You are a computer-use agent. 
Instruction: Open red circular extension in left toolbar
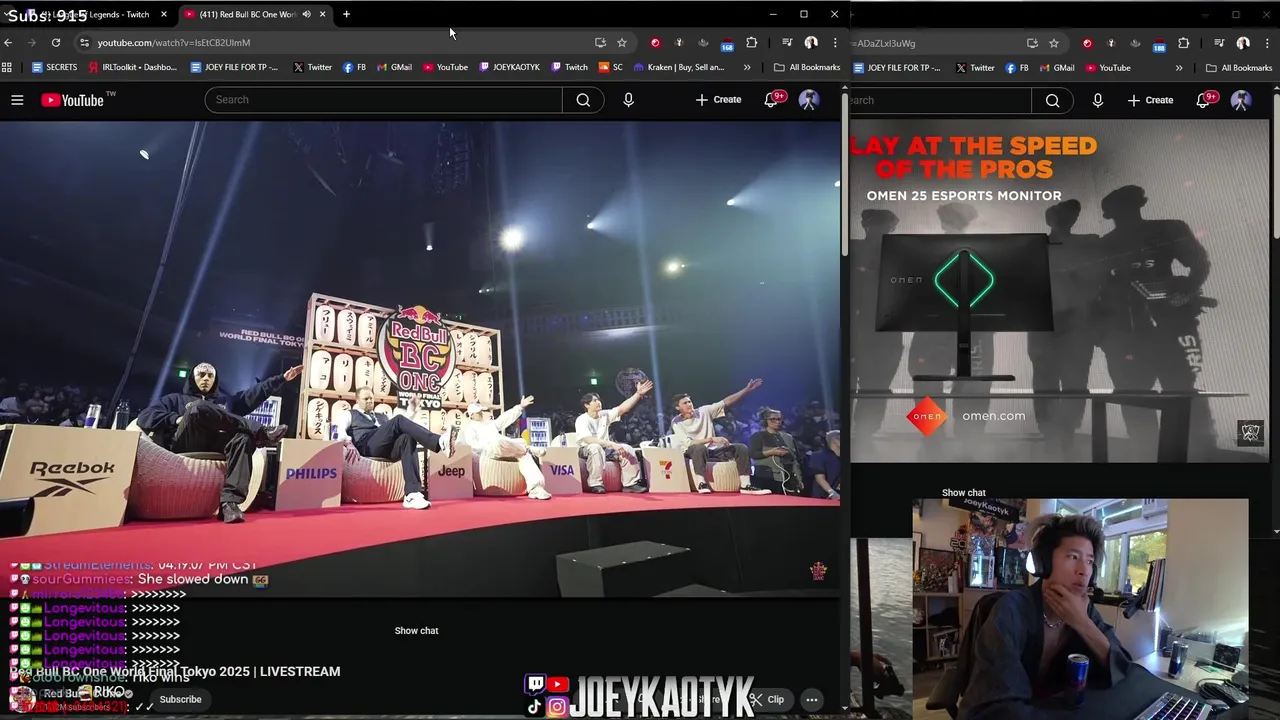coord(655,43)
